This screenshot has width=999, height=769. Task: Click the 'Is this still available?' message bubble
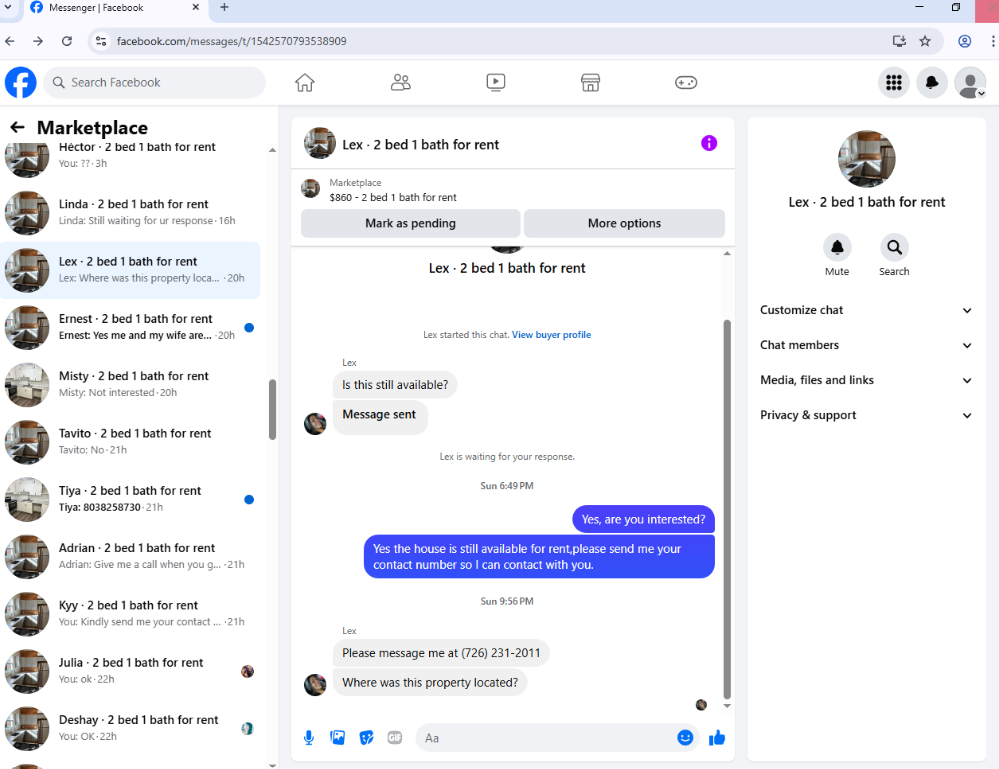click(395, 385)
